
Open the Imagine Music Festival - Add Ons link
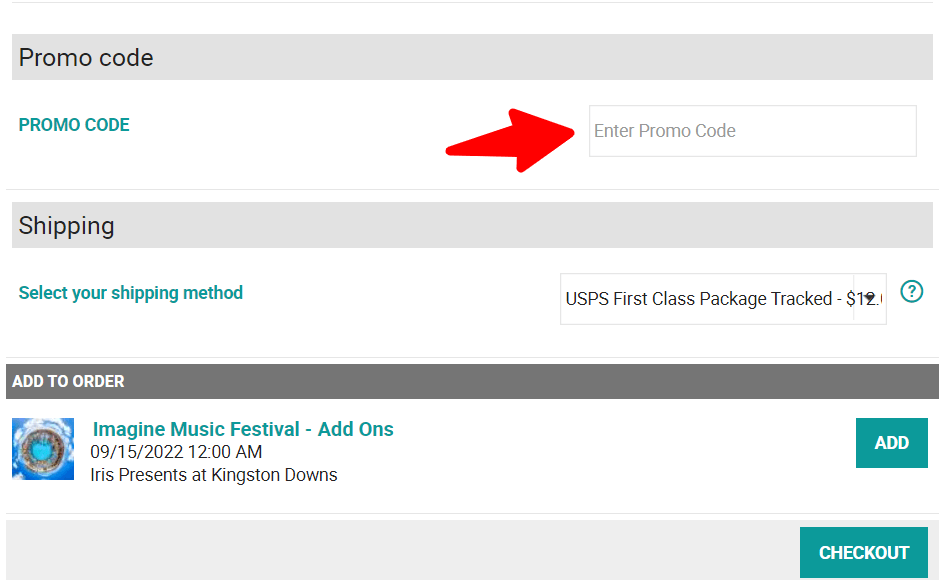tap(243, 429)
